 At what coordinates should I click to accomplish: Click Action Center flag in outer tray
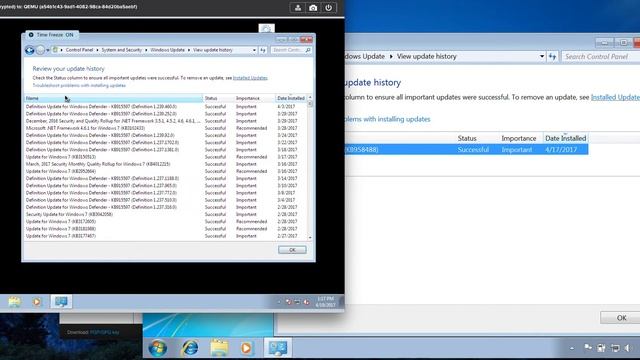[588, 348]
